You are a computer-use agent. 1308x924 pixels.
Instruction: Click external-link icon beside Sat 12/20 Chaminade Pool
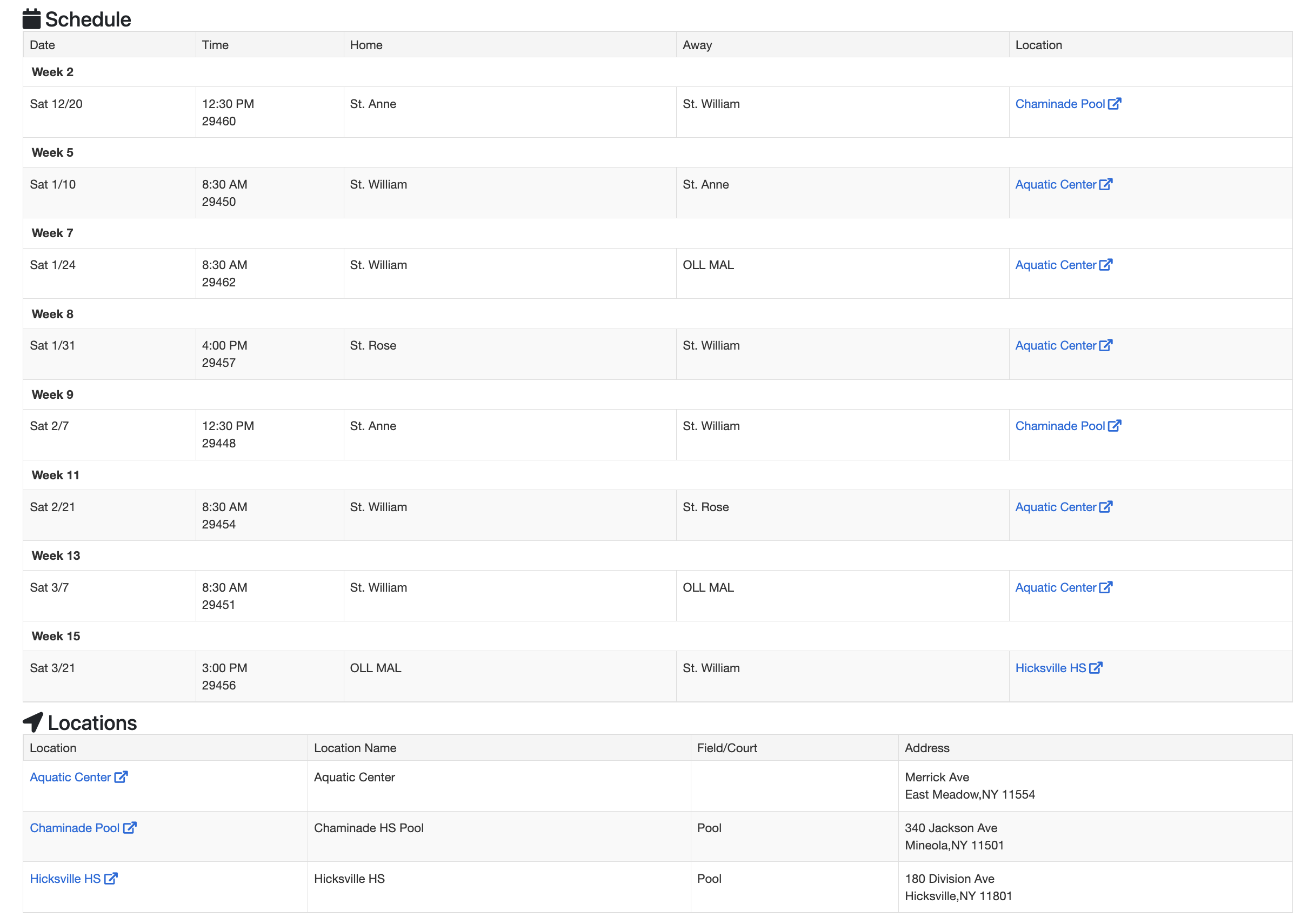pos(1115,104)
